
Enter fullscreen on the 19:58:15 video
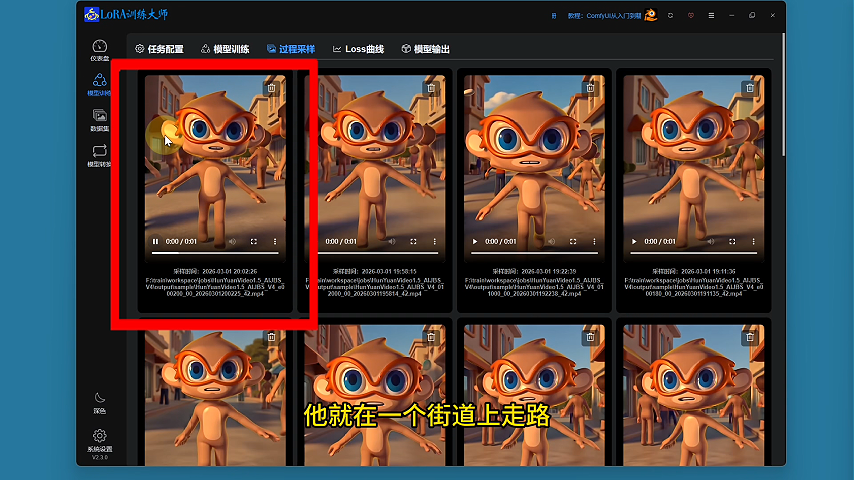tap(413, 241)
